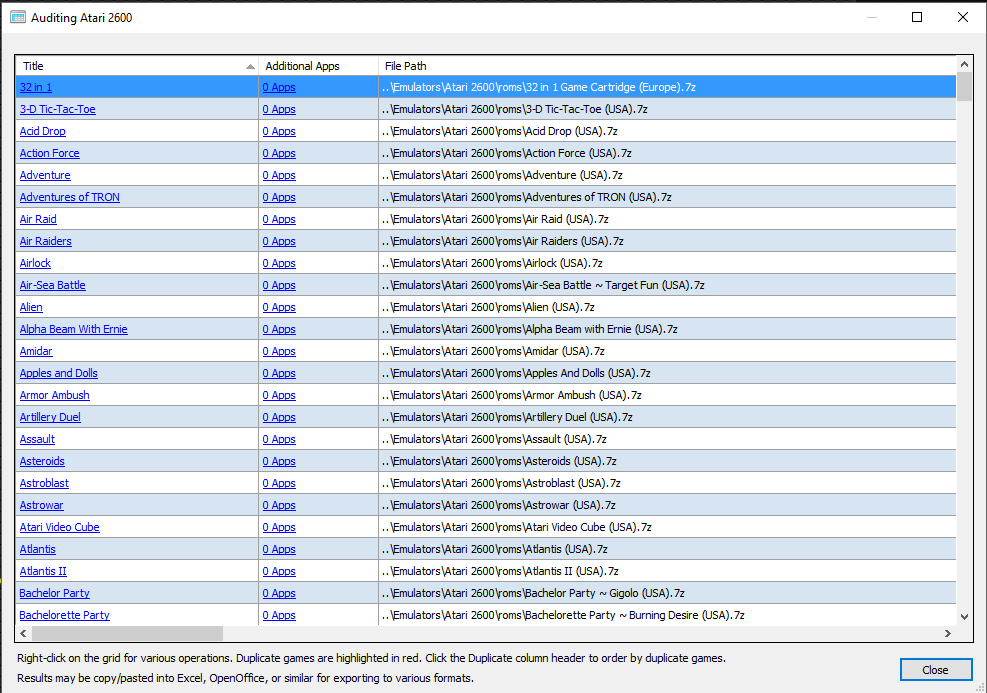Sort by the Additional Apps column header
This screenshot has height=693, width=987.
pyautogui.click(x=318, y=66)
